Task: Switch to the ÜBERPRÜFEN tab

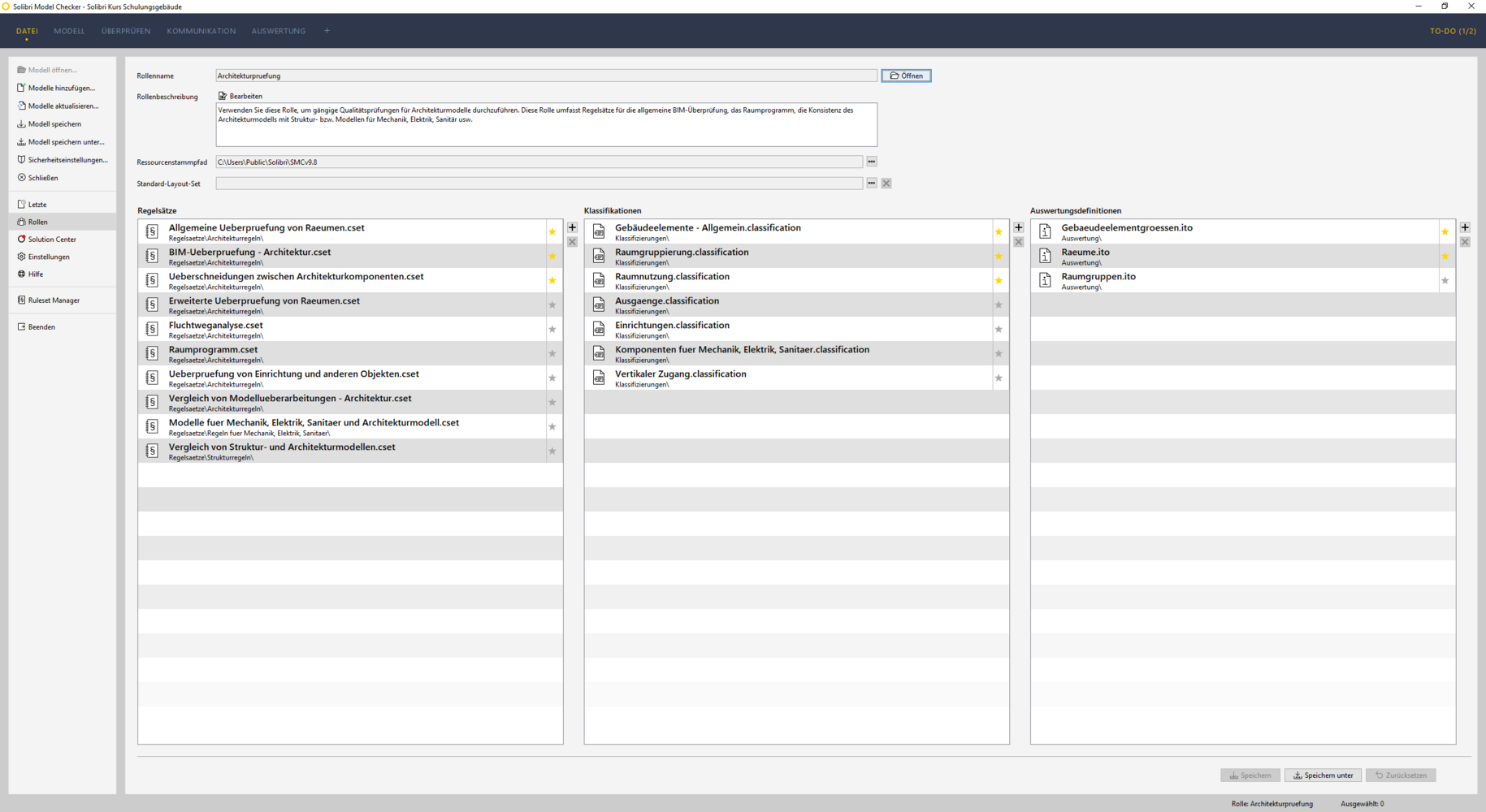Action: click(x=126, y=31)
